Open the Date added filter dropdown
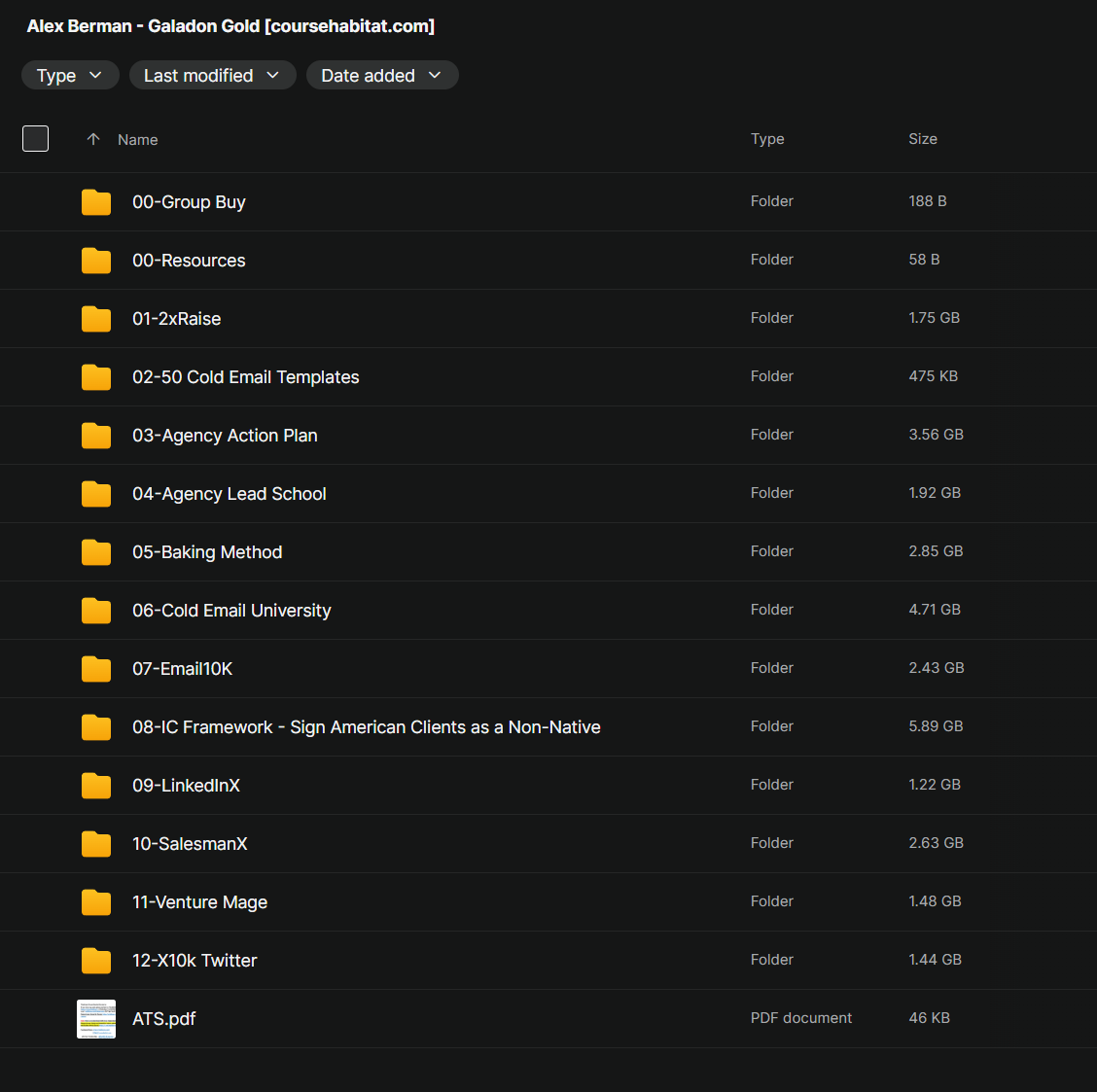Image resolution: width=1097 pixels, height=1092 pixels. point(382,76)
